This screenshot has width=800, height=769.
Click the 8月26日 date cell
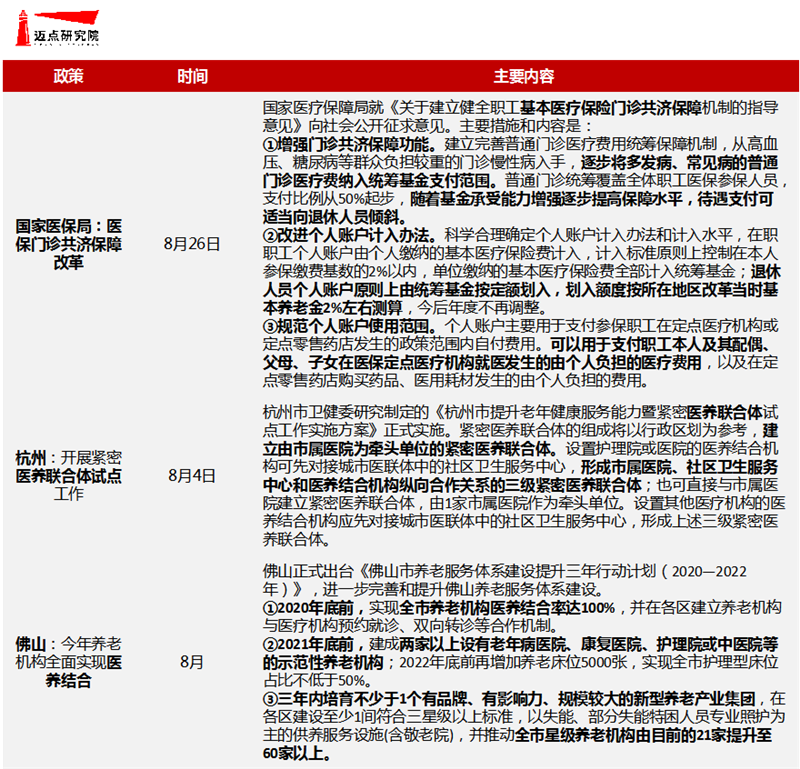(192, 244)
